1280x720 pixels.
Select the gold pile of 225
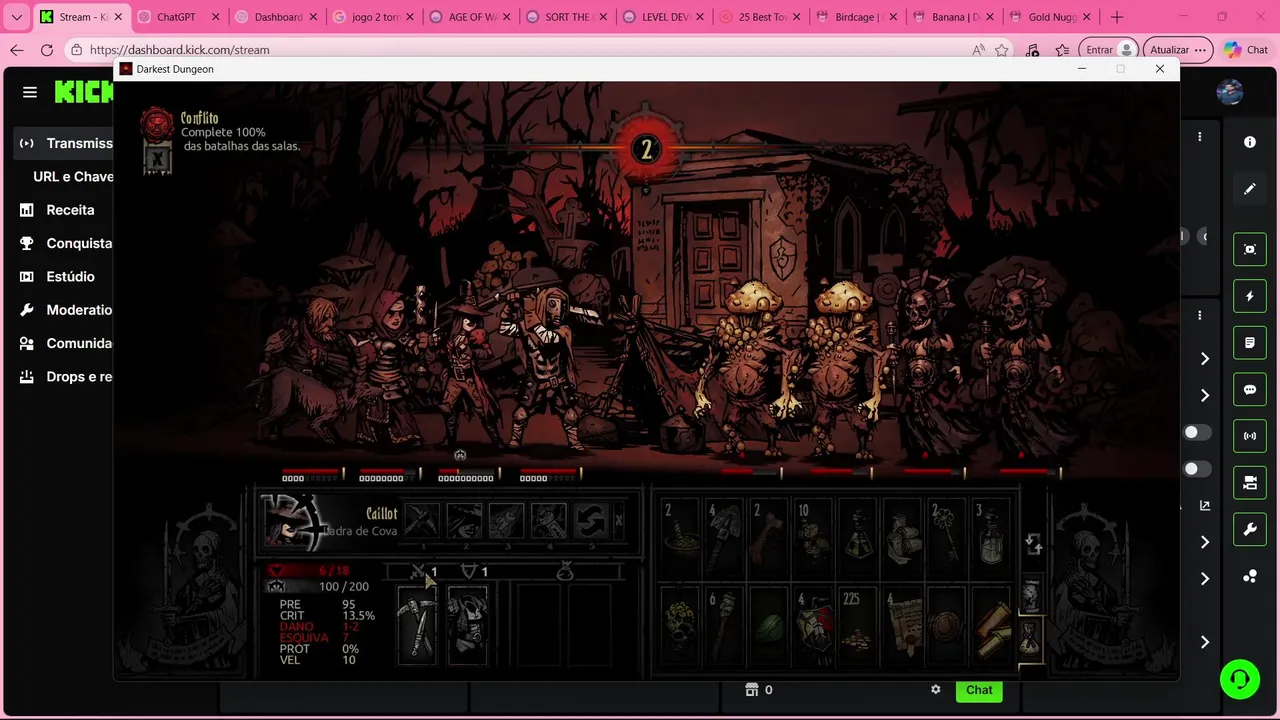857,626
